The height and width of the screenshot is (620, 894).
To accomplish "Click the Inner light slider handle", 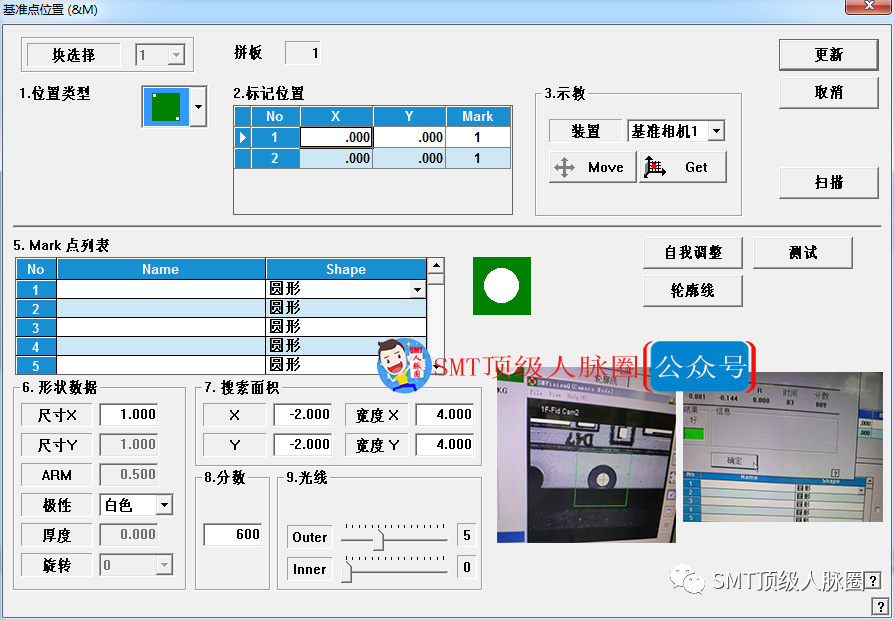I will click(347, 570).
